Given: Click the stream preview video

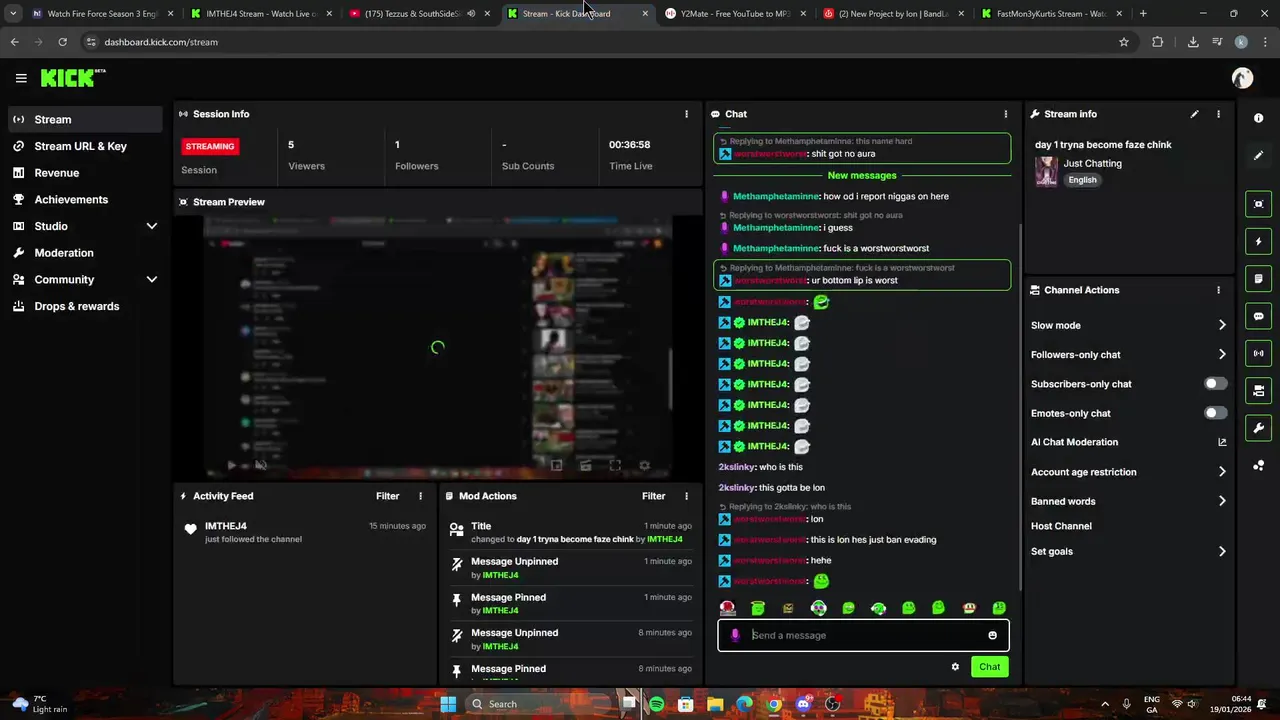Looking at the screenshot, I should [438, 347].
